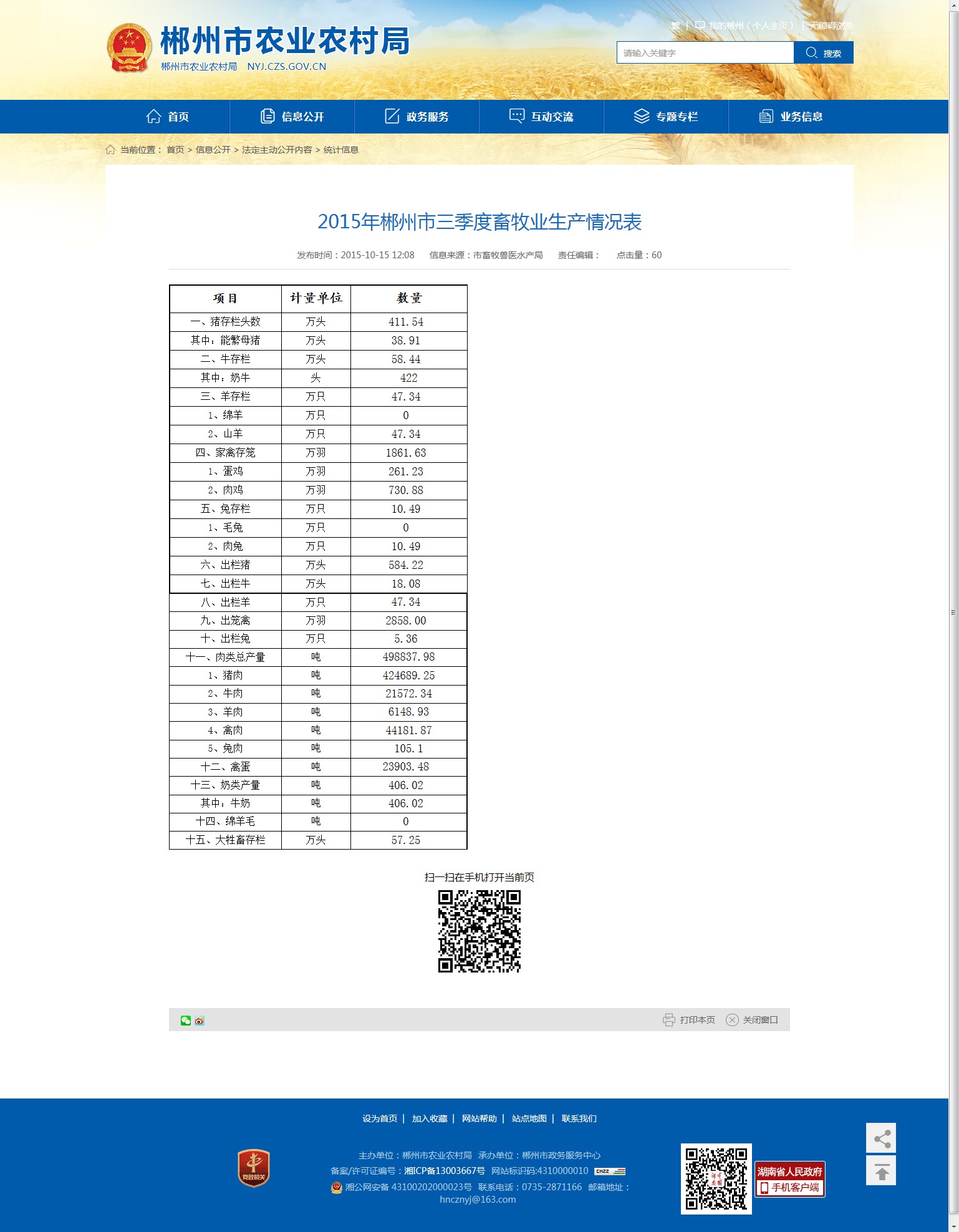
Task: Share via the WeChat icon
Action: (186, 1021)
